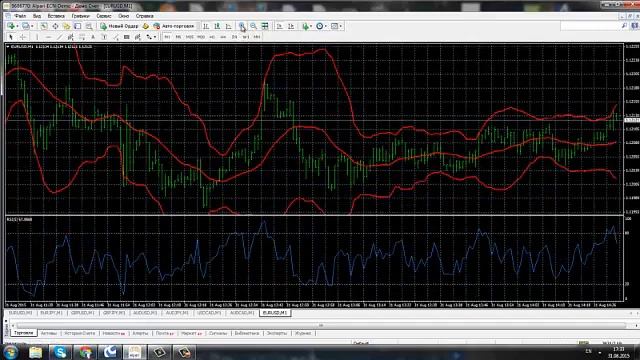Expand the templates dropdown arrow
Viewport: 640px width, 360px height.
click(341, 26)
